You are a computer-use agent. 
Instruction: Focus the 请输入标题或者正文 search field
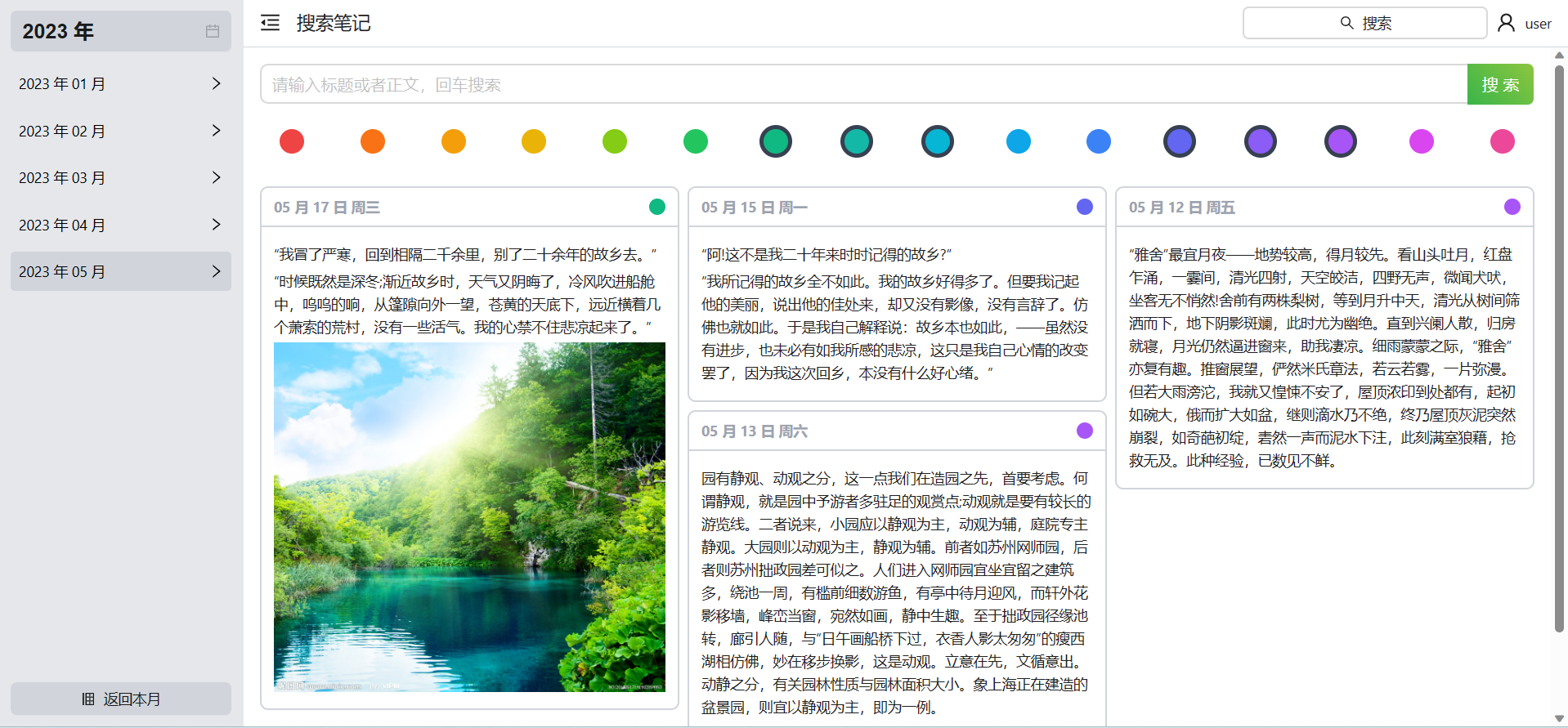click(864, 84)
